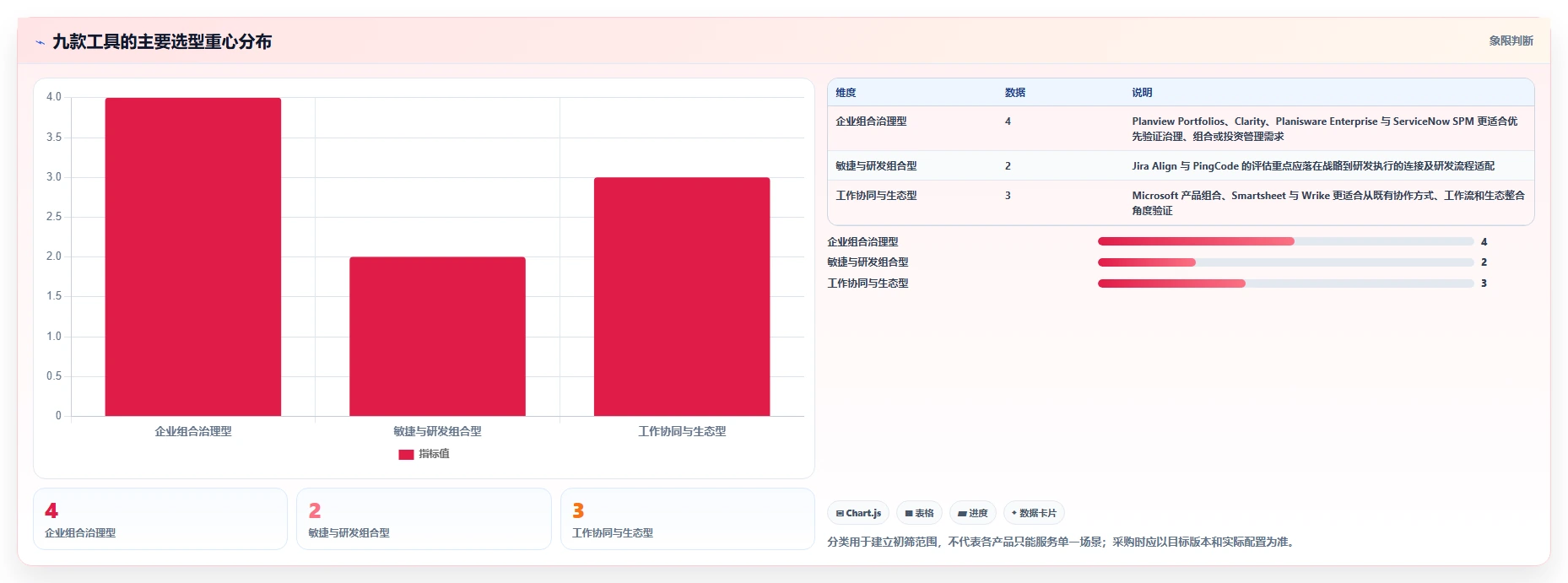Click the x-axis label 工作协同与生态型
1568x583 pixels.
coord(682,431)
